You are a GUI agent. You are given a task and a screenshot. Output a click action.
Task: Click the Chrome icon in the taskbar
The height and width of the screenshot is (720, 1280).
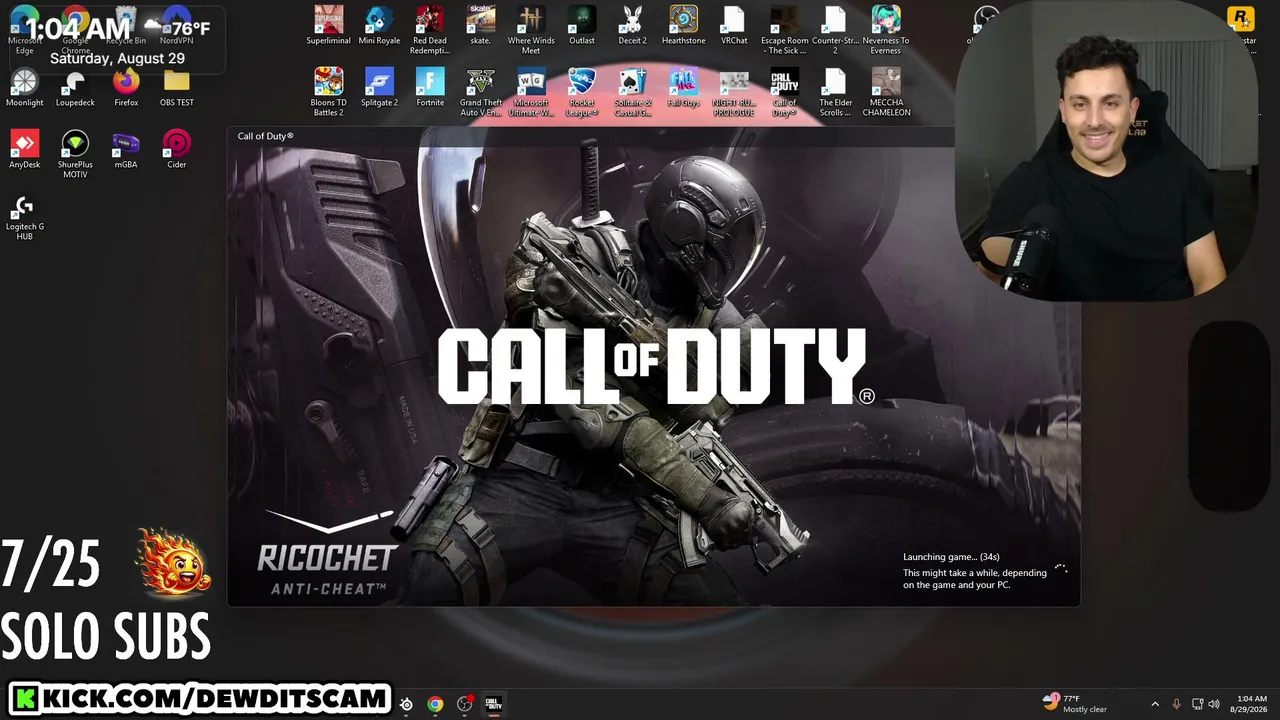pos(435,704)
